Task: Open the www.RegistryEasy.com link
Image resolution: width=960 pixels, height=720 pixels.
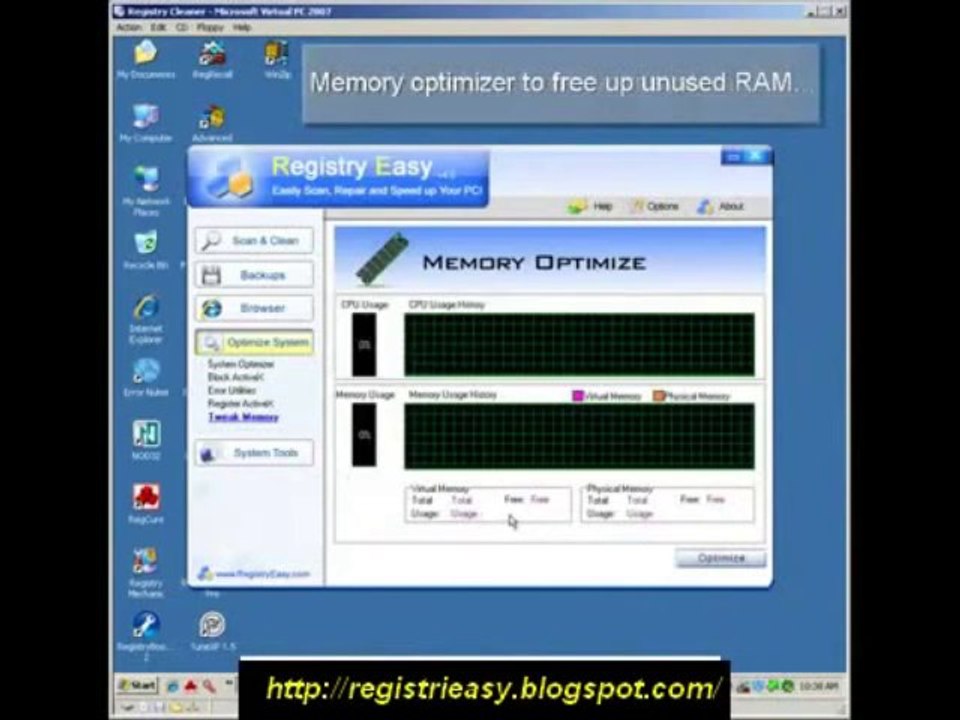Action: pos(262,574)
